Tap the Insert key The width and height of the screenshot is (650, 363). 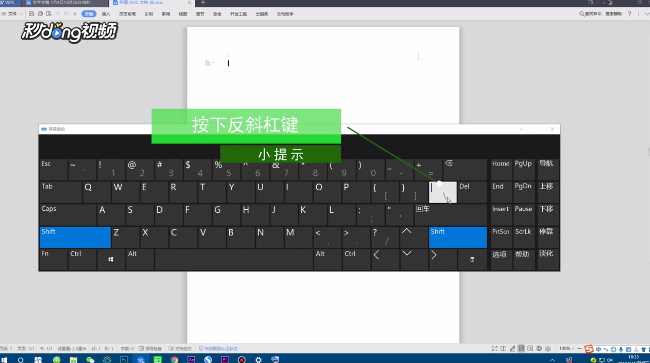(x=501, y=215)
